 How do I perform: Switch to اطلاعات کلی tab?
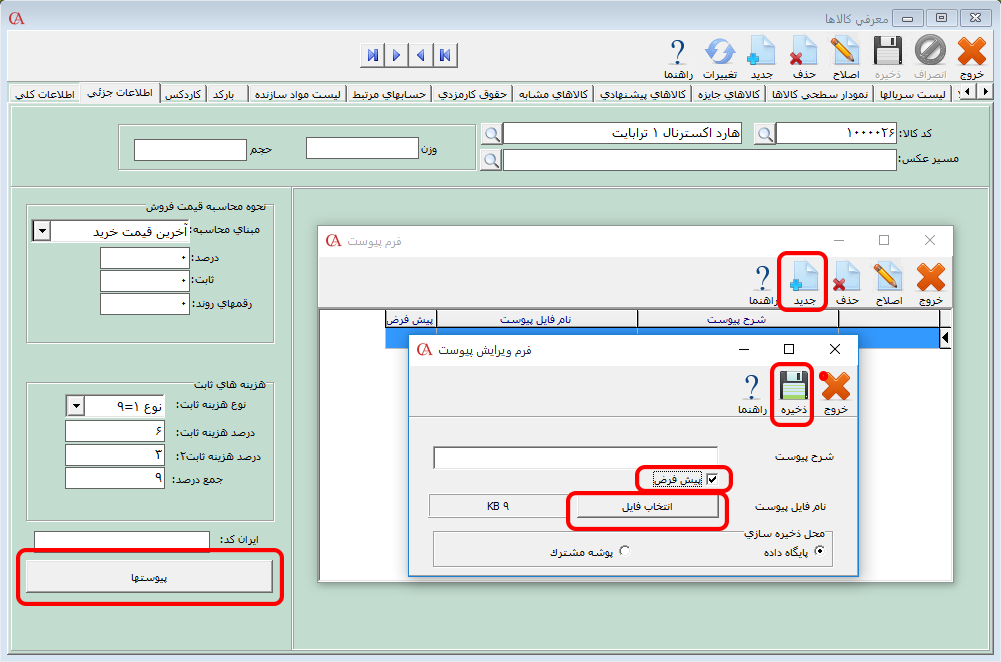[45, 94]
